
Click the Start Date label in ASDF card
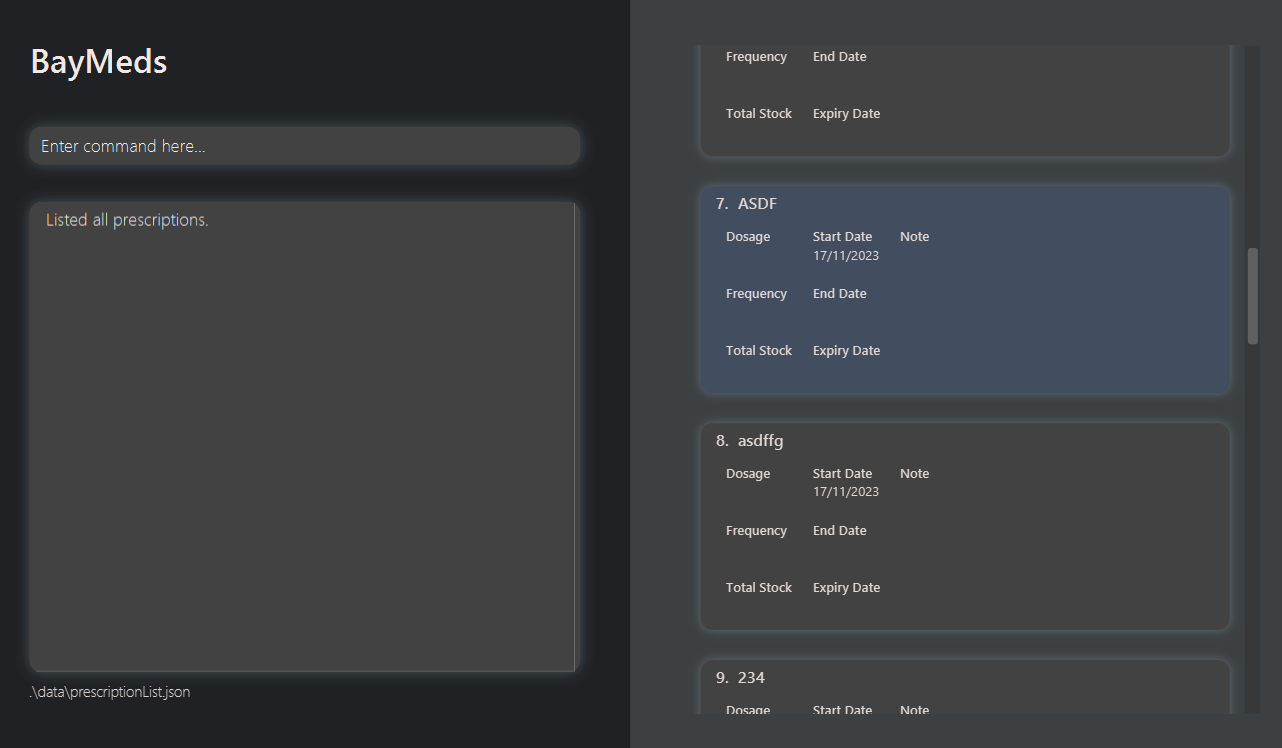click(x=843, y=237)
